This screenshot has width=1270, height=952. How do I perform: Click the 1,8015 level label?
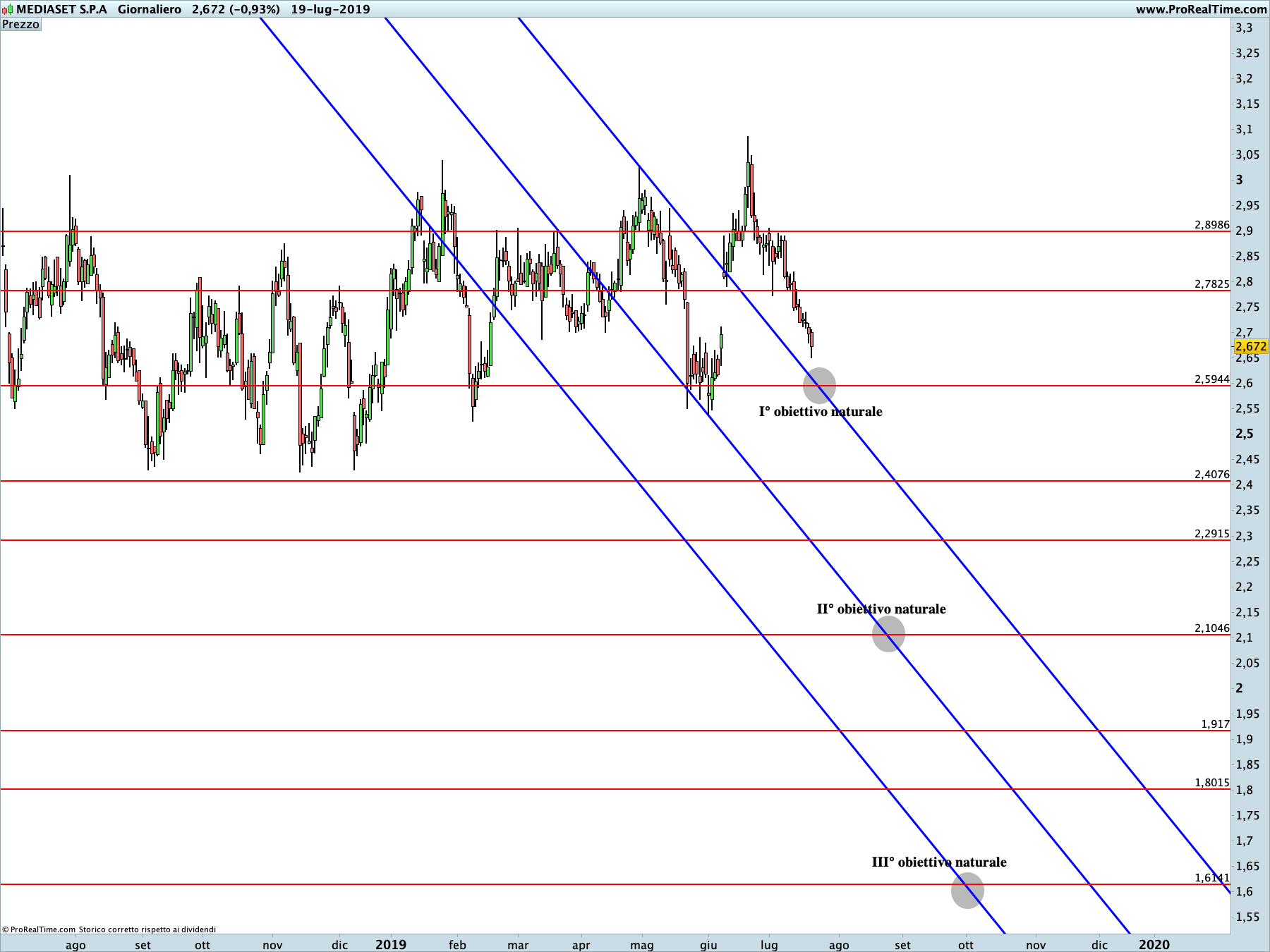point(1211,783)
